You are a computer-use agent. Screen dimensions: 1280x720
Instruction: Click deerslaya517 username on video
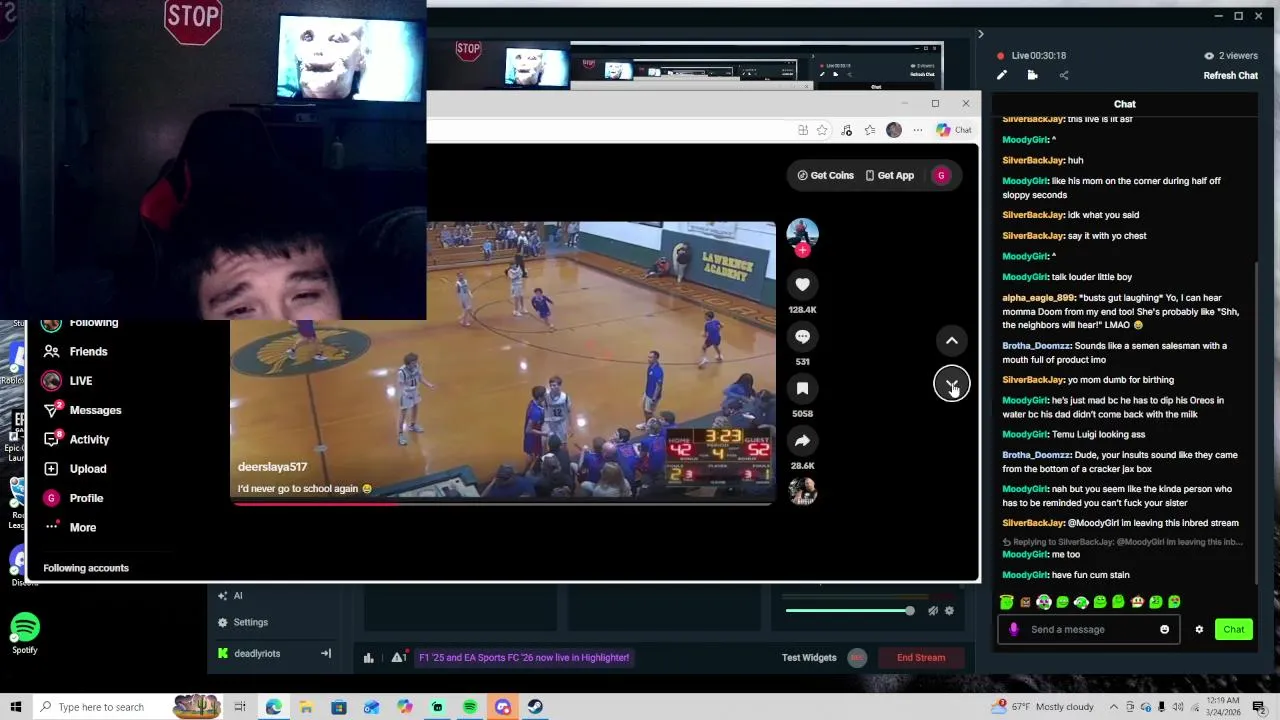272,467
